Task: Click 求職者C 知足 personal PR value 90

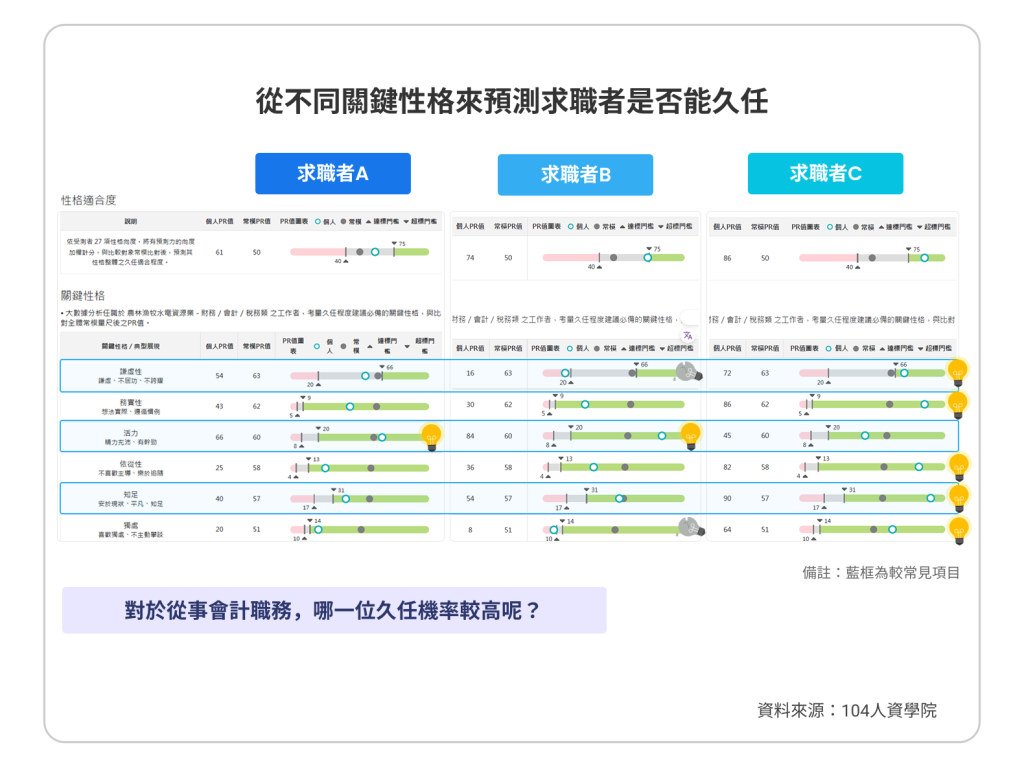Action: [x=727, y=498]
